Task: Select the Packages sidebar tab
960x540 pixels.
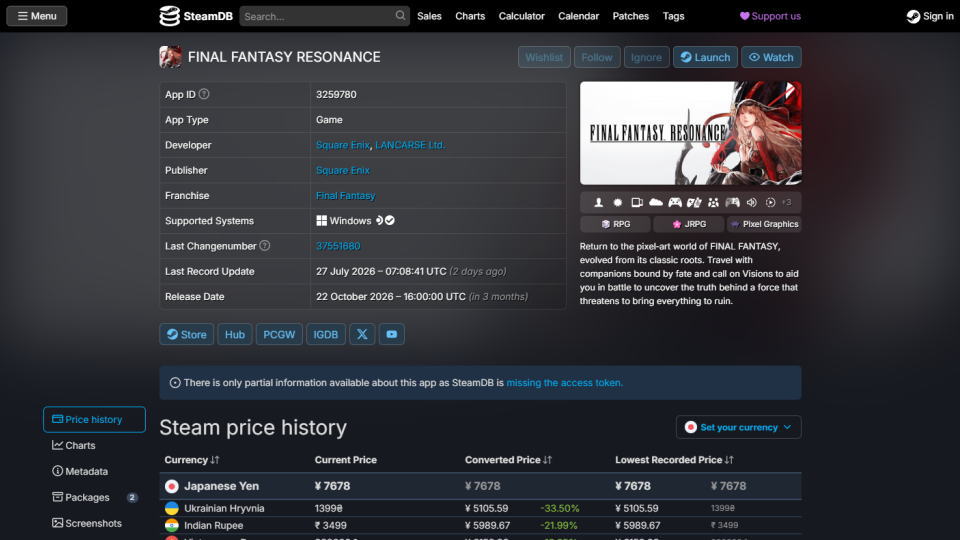Action: pos(94,497)
